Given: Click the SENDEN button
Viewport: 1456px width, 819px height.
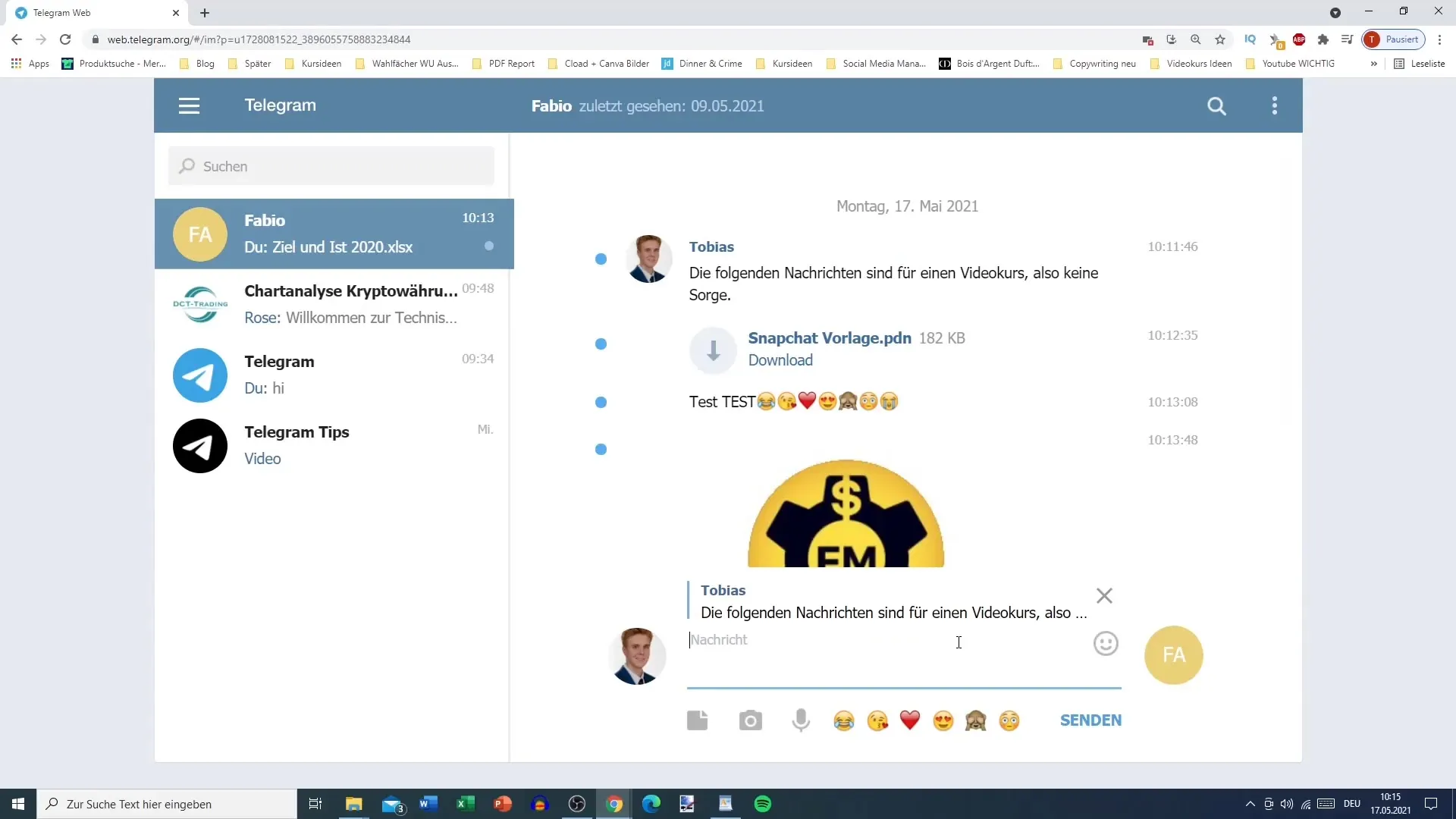Looking at the screenshot, I should click(1090, 720).
